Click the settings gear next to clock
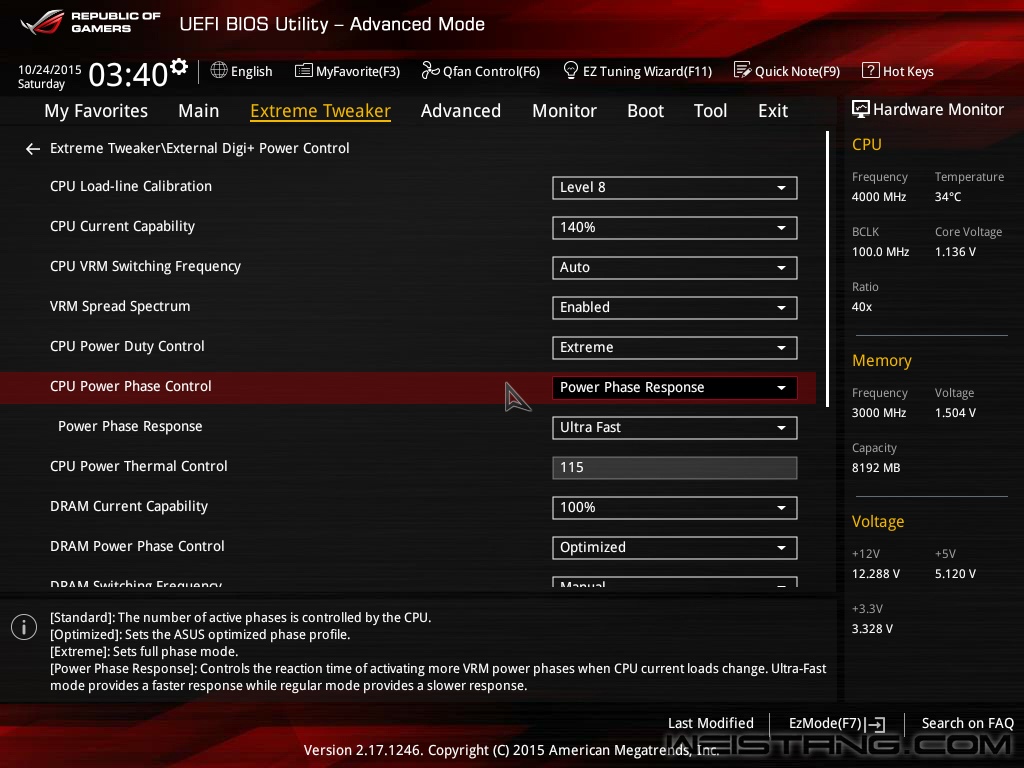1024x768 pixels. [179, 67]
